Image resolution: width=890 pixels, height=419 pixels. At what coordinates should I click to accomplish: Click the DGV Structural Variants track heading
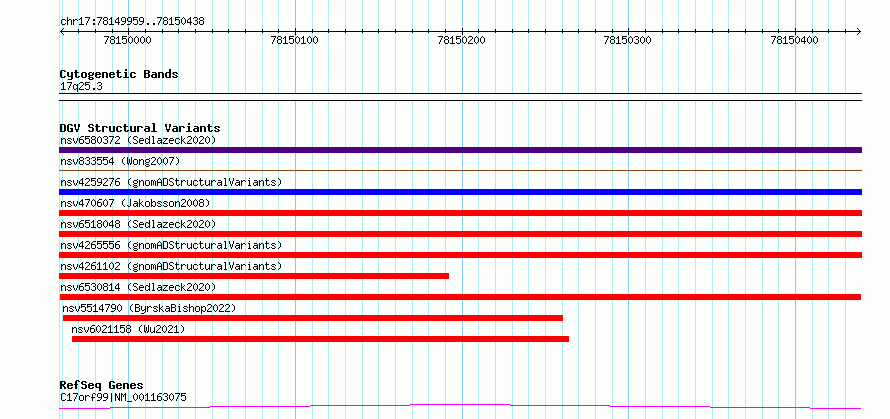140,128
